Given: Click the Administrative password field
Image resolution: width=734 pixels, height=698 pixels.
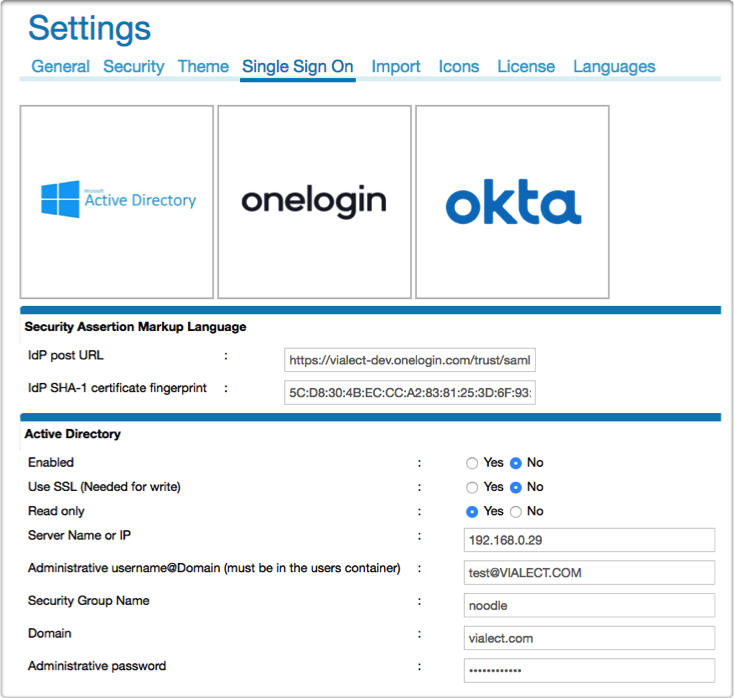Looking at the screenshot, I should 589,670.
